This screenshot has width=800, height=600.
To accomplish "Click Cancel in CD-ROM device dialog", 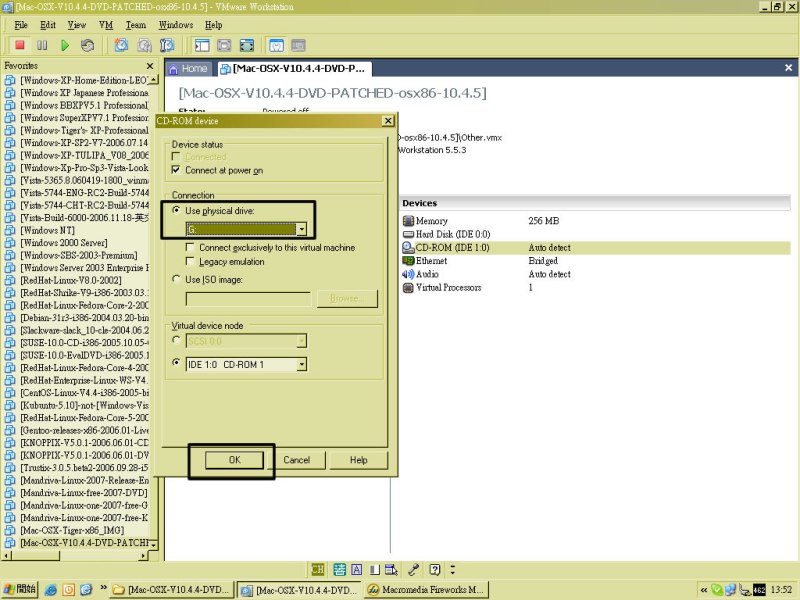I will pos(296,460).
